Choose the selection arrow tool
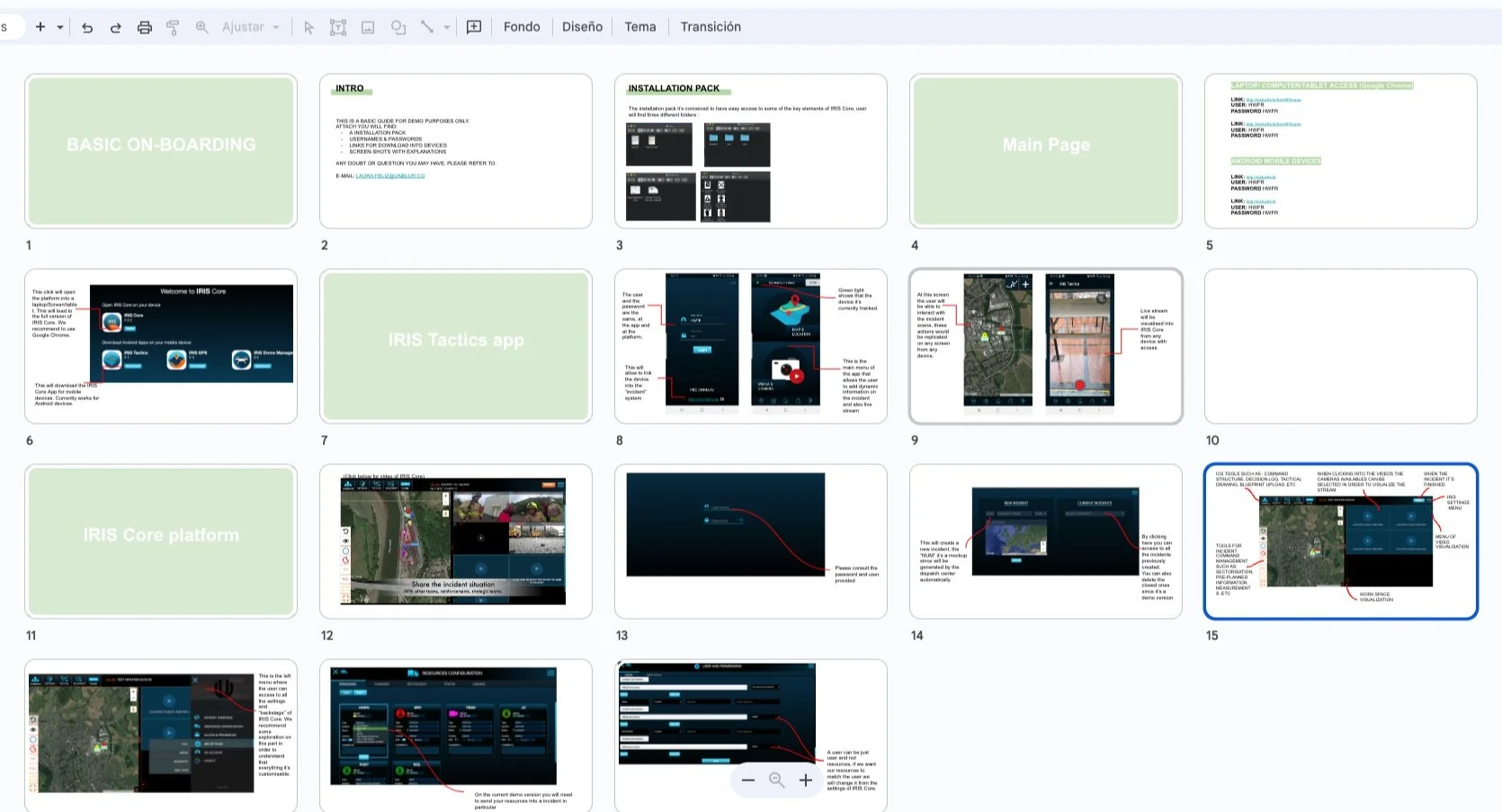Image resolution: width=1502 pixels, height=812 pixels. pos(308,27)
